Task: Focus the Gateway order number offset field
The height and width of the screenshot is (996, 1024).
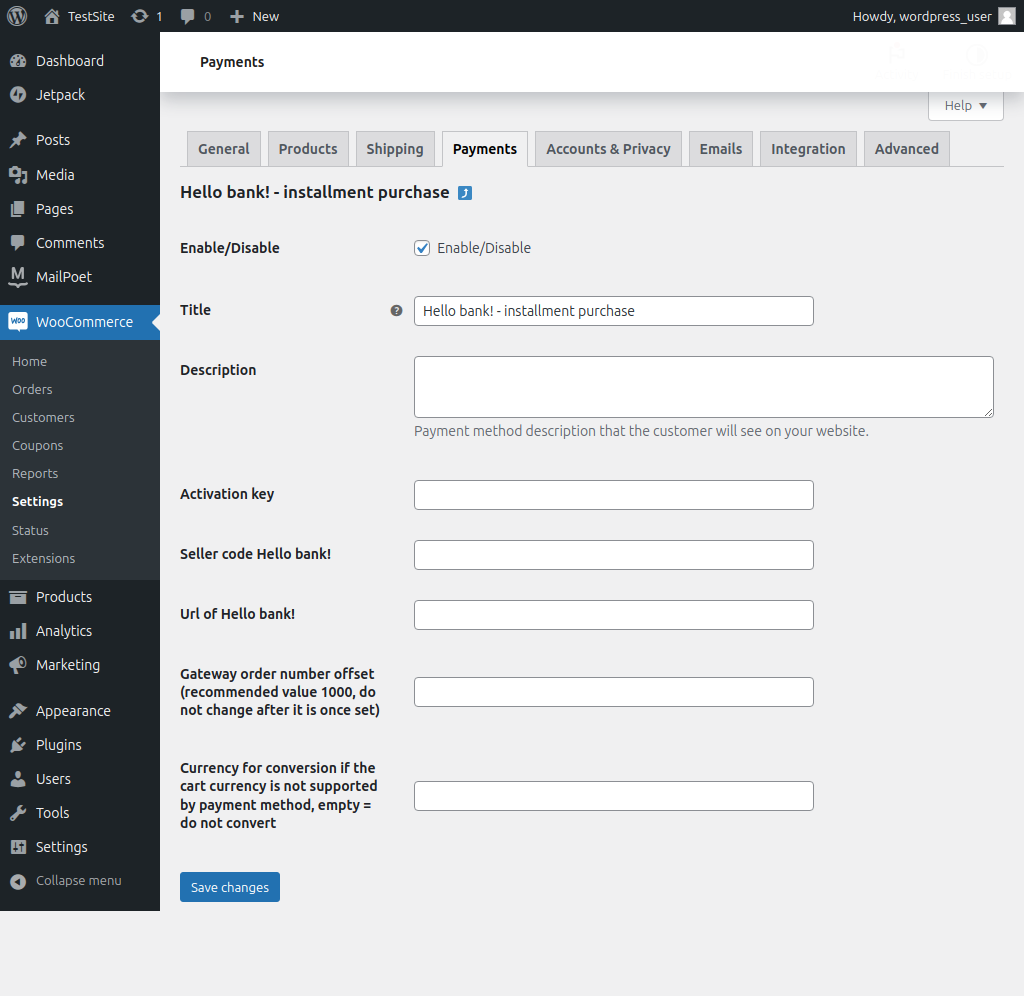Action: (x=614, y=692)
